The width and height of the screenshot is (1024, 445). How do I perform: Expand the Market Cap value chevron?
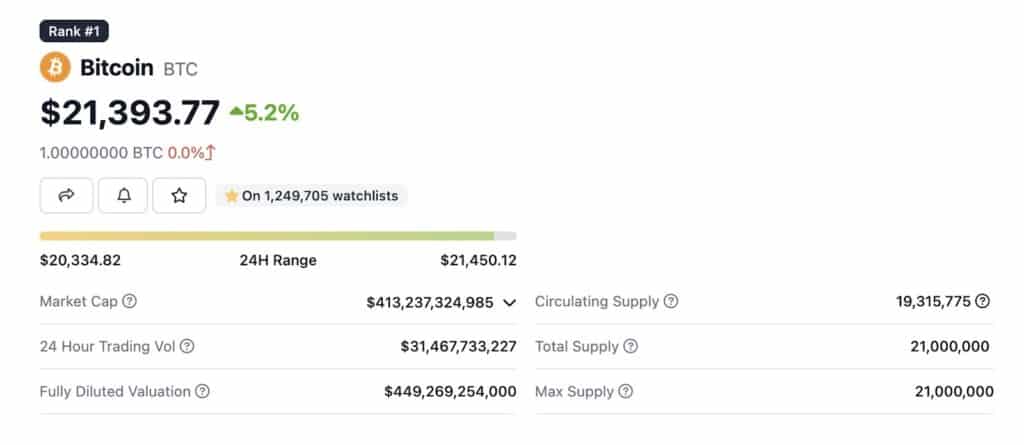[510, 303]
